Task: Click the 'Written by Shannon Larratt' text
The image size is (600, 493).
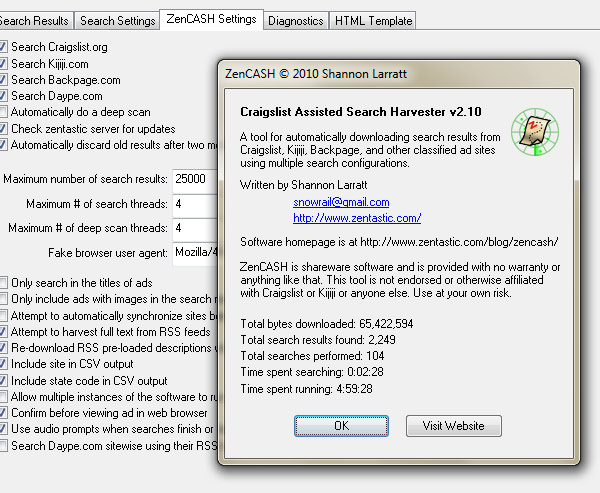Action: tap(303, 185)
